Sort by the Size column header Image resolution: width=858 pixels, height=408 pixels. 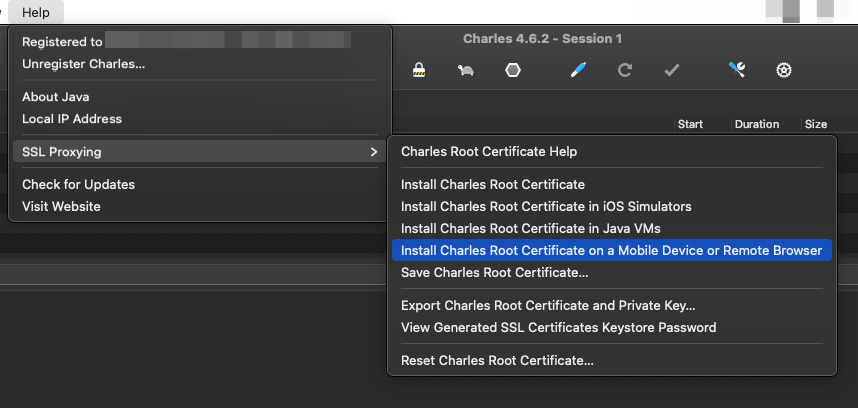pos(815,124)
